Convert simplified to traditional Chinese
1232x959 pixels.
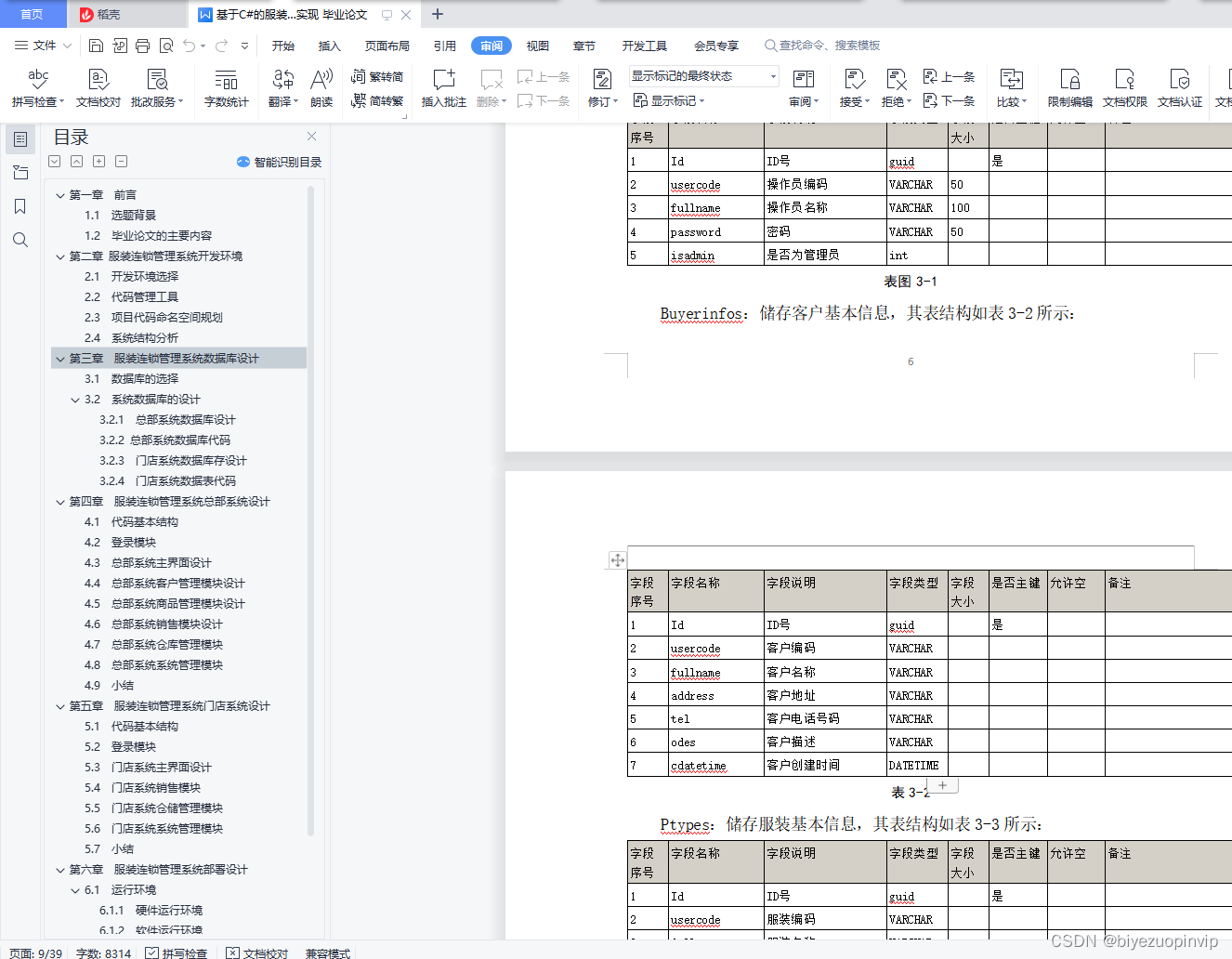tap(377, 101)
